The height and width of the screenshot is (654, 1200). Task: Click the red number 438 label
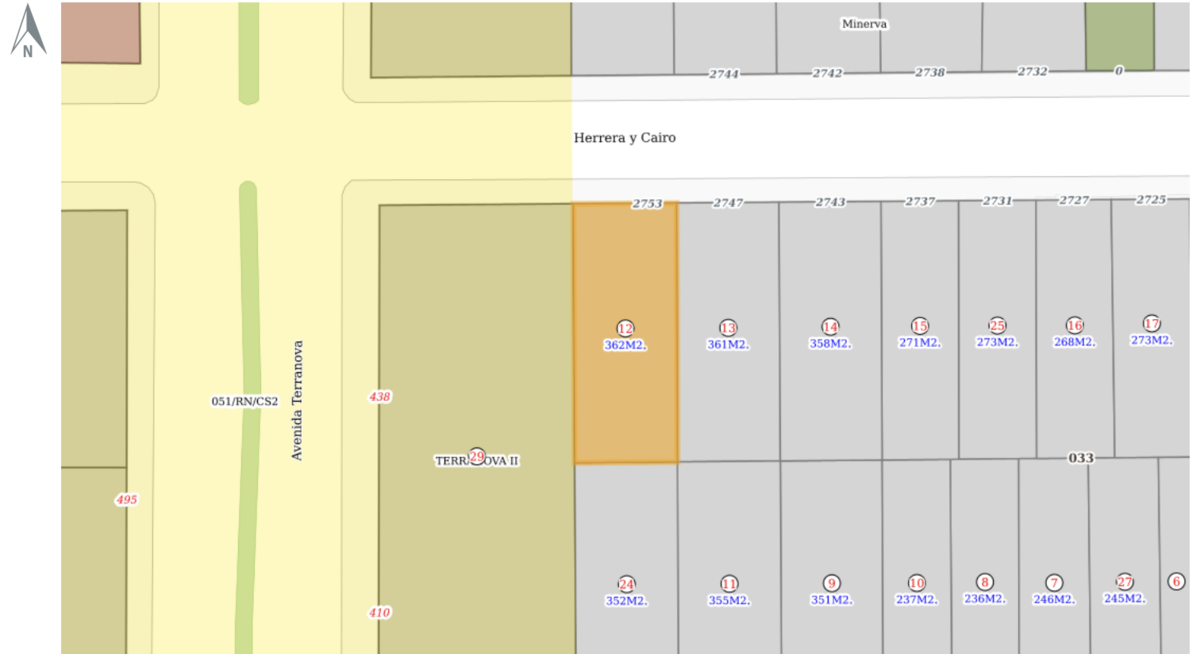[380, 397]
